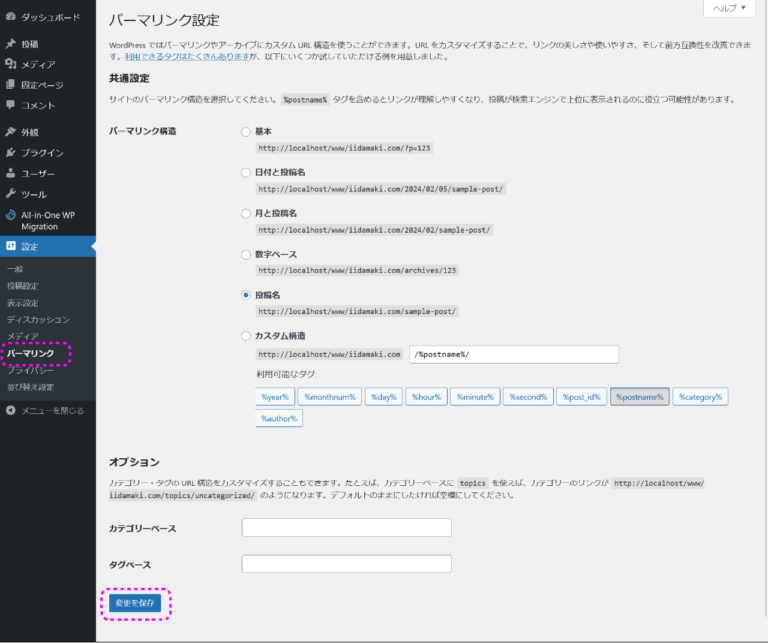Click the タグベース text field
This screenshot has width=768, height=643.
click(x=346, y=564)
